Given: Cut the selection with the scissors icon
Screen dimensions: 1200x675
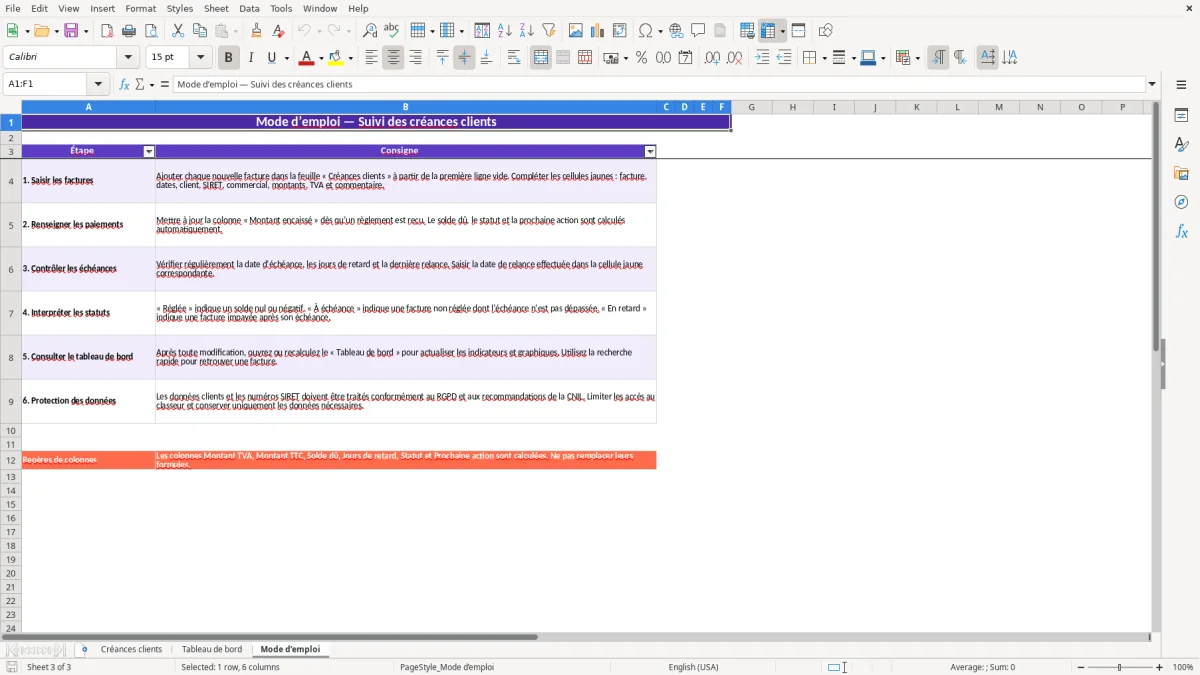Looking at the screenshot, I should click(x=178, y=31).
